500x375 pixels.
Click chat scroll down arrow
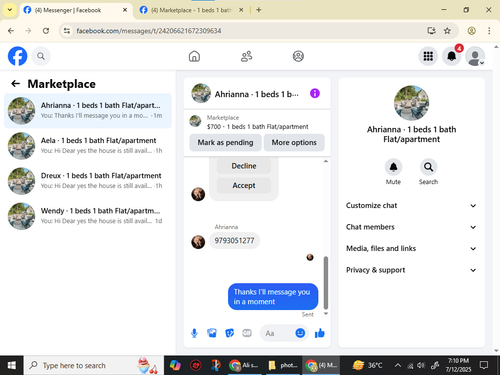point(326,313)
